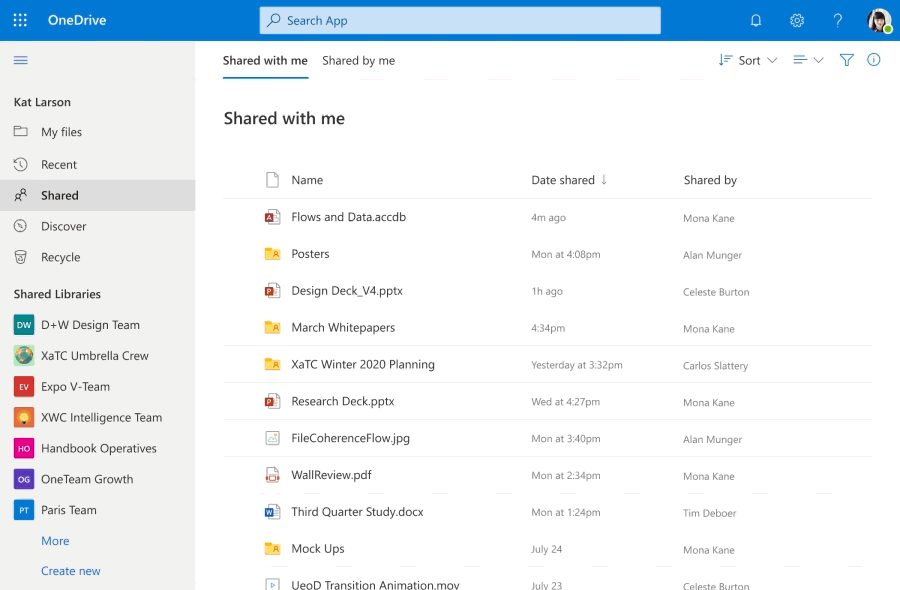Open the notifications bell
The width and height of the screenshot is (900, 590).
(756, 20)
